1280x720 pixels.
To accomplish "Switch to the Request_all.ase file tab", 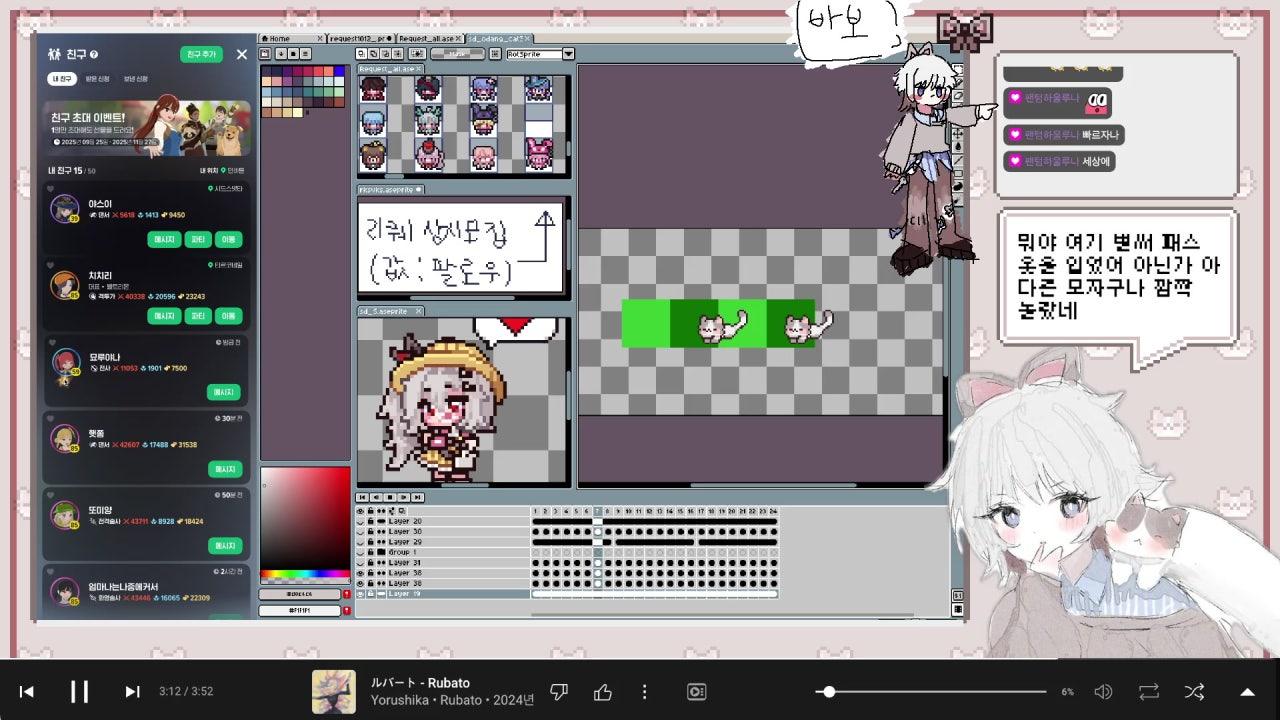I will [x=430, y=38].
